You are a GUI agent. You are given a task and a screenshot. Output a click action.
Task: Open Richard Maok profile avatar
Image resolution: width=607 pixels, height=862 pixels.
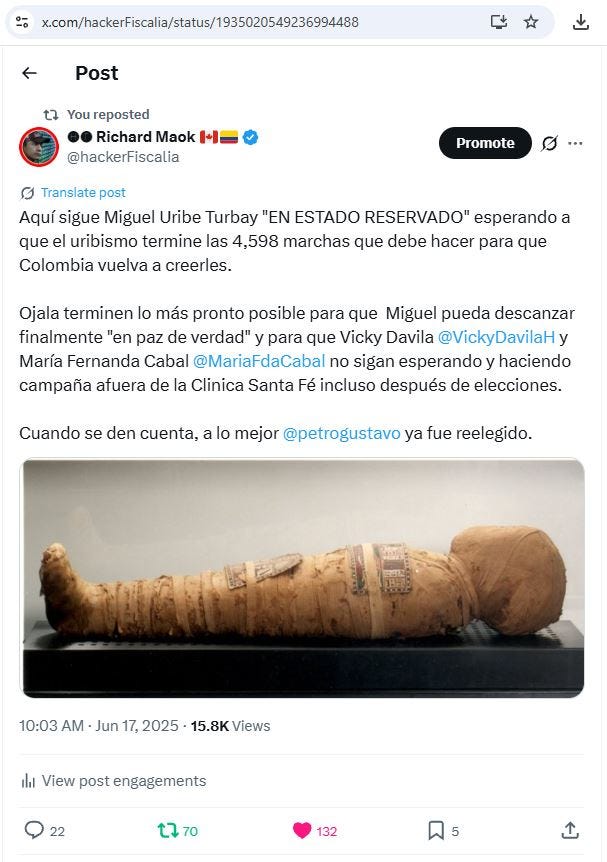tap(39, 147)
